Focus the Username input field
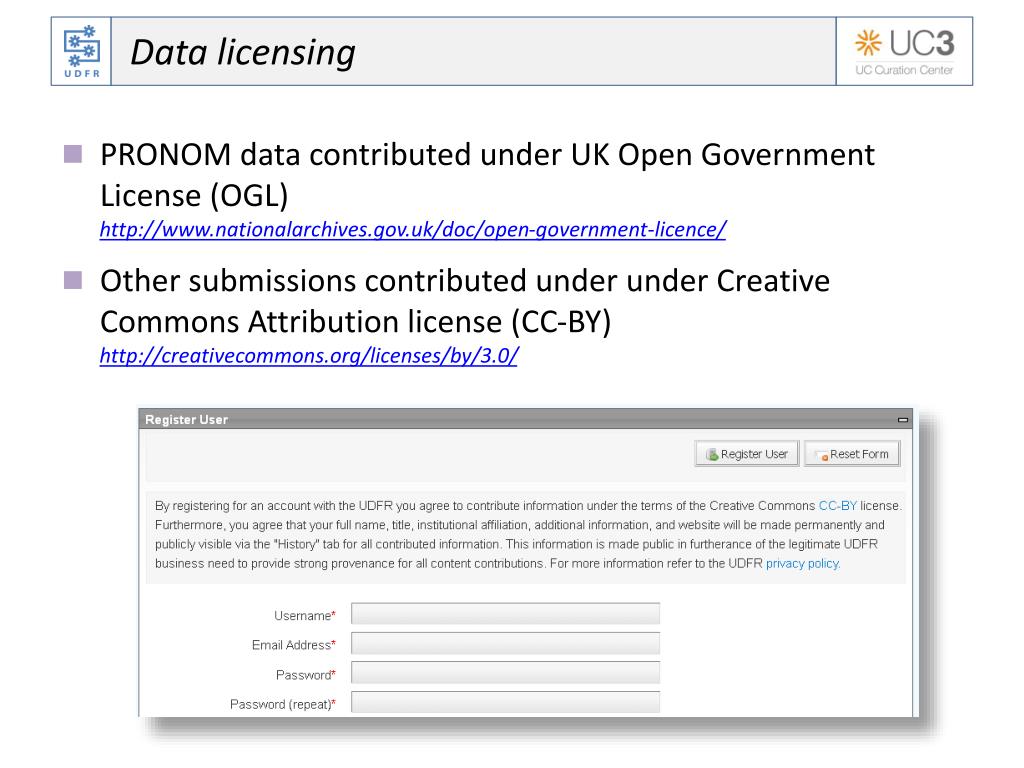1024x768 pixels. [x=505, y=614]
